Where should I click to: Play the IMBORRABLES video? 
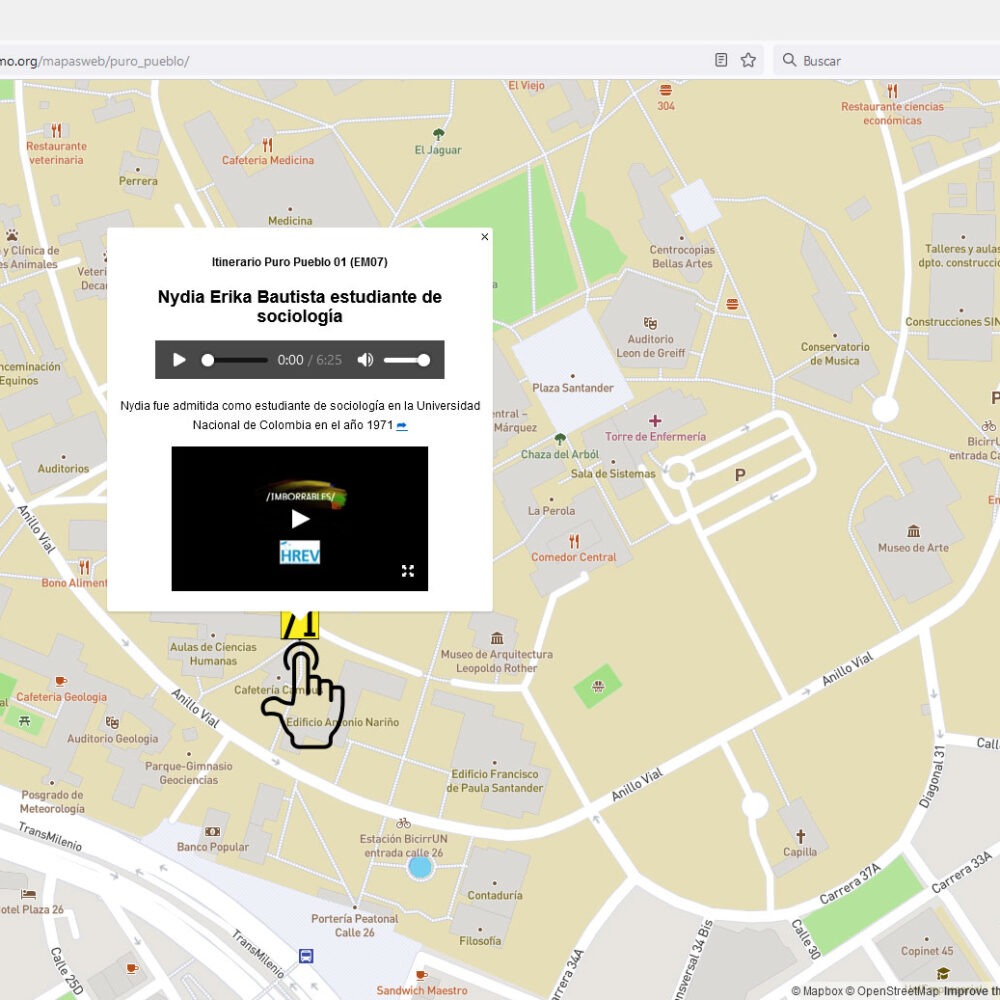tap(299, 518)
